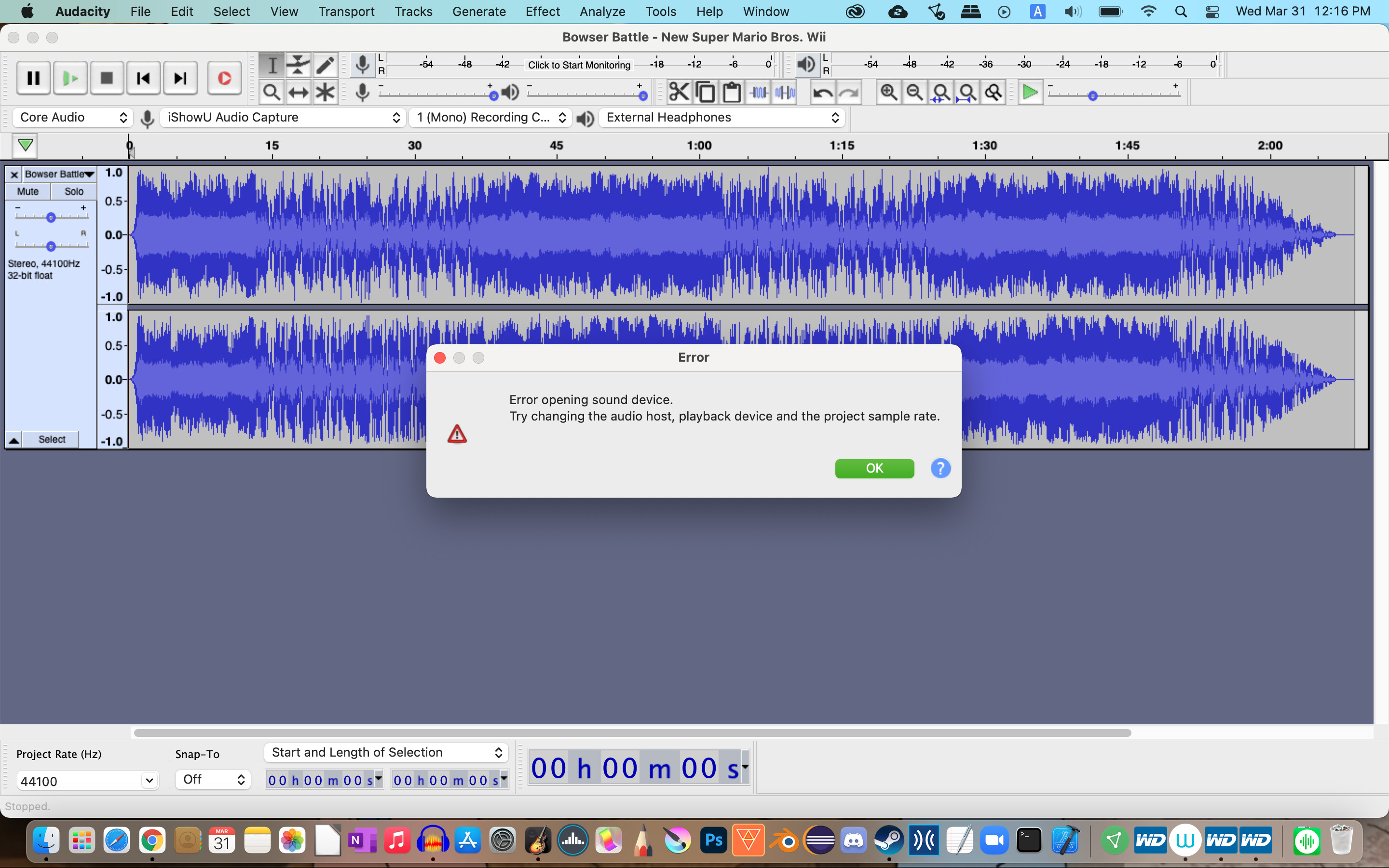The height and width of the screenshot is (868, 1389).
Task: Open the iShowU Audio Capture device dropdown
Action: click(x=283, y=118)
